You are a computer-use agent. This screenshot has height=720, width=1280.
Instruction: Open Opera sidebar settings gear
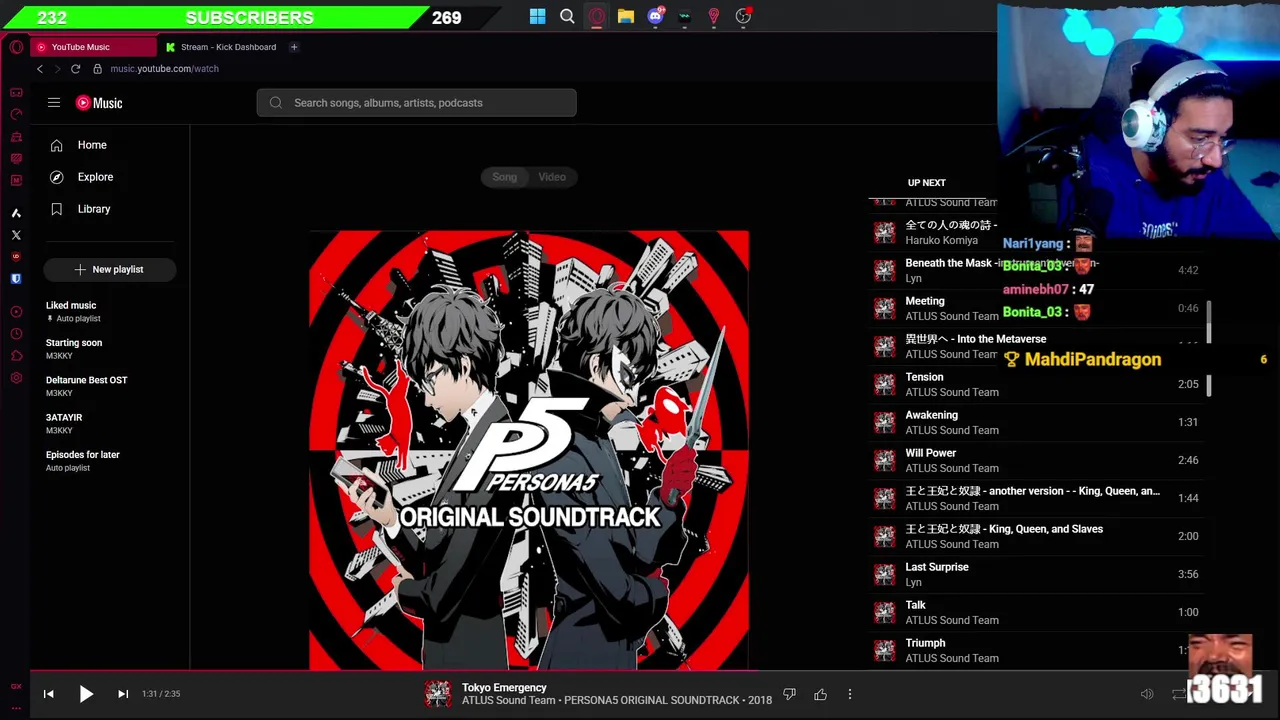pyautogui.click(x=16, y=378)
